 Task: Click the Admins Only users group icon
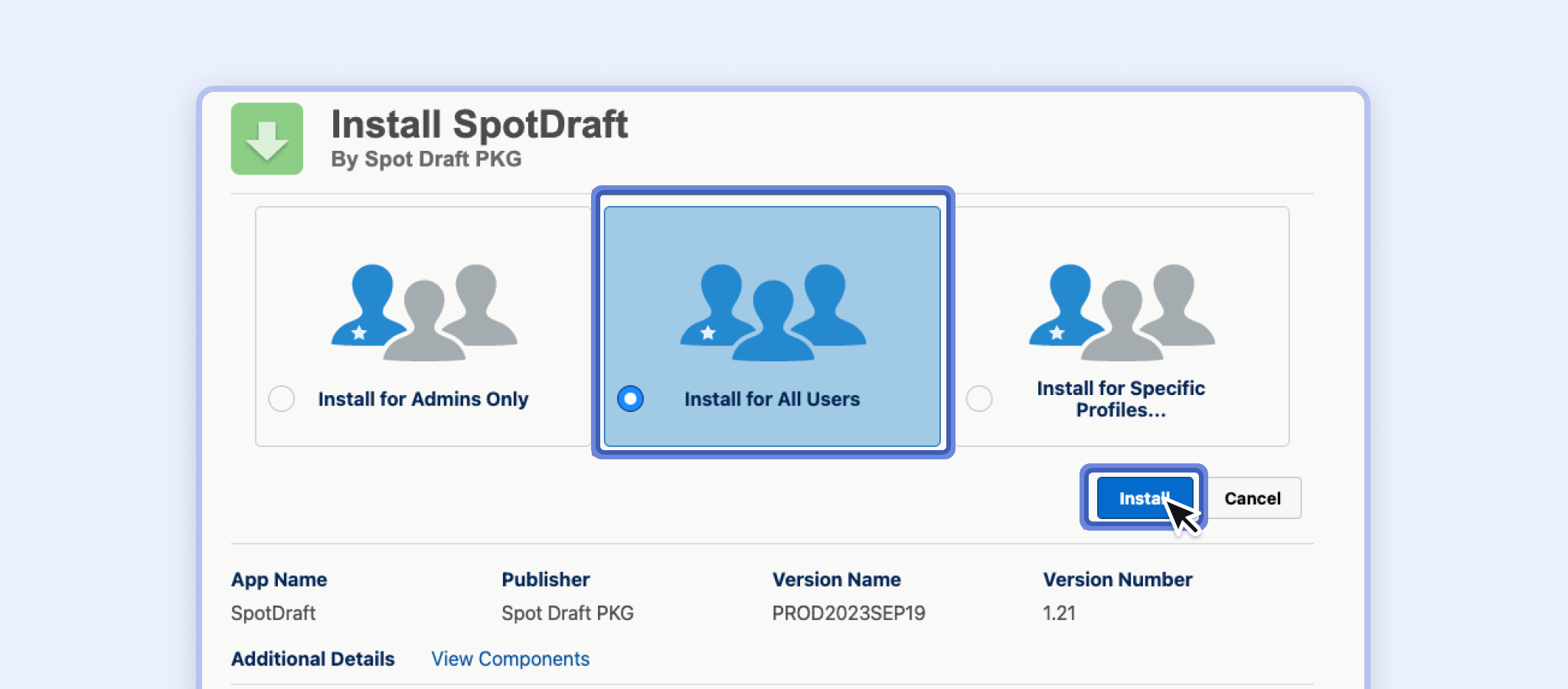(424, 312)
